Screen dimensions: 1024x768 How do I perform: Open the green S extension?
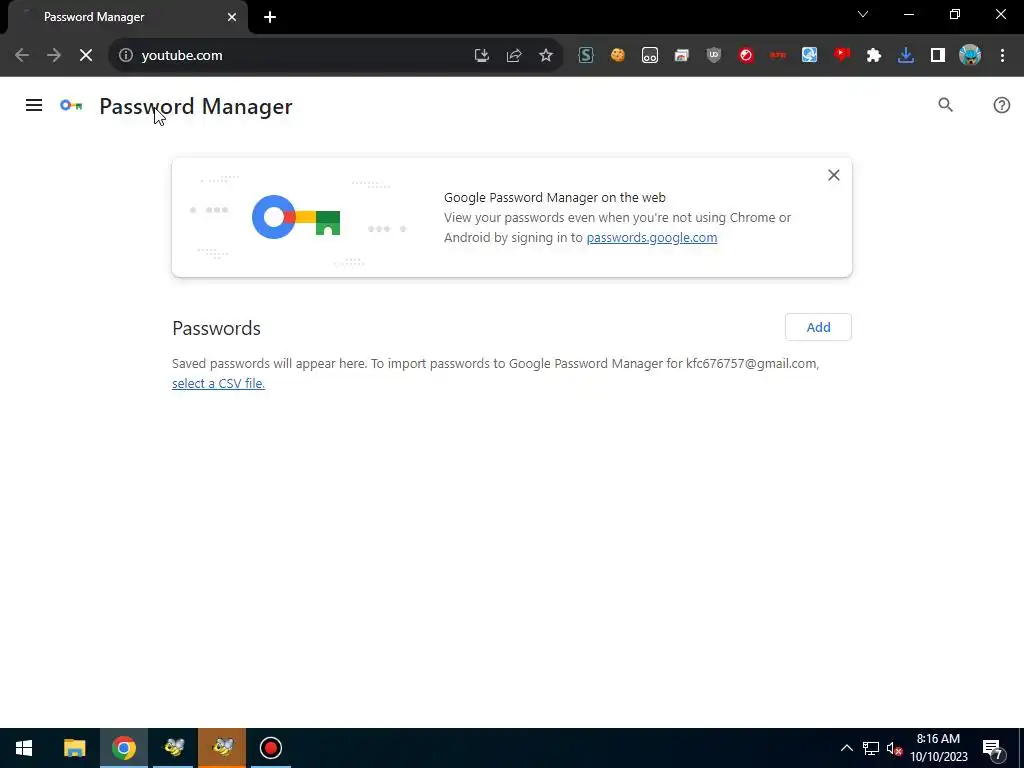tap(586, 56)
